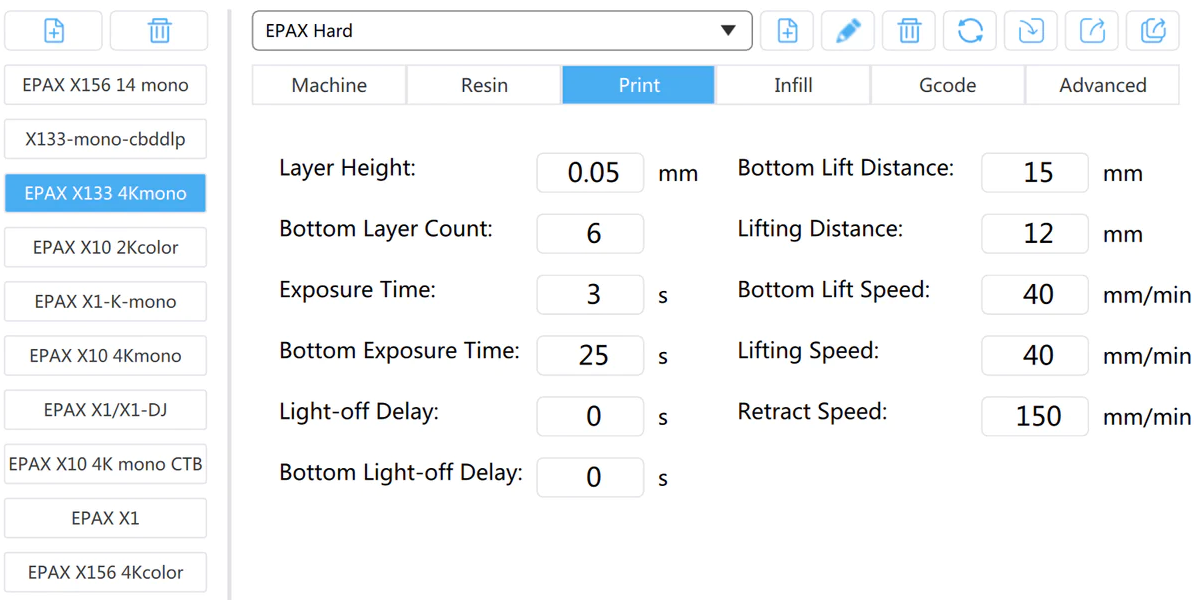Click the Bottom Light-off Delay field
Screen dimensions: 1196x600
click(590, 478)
